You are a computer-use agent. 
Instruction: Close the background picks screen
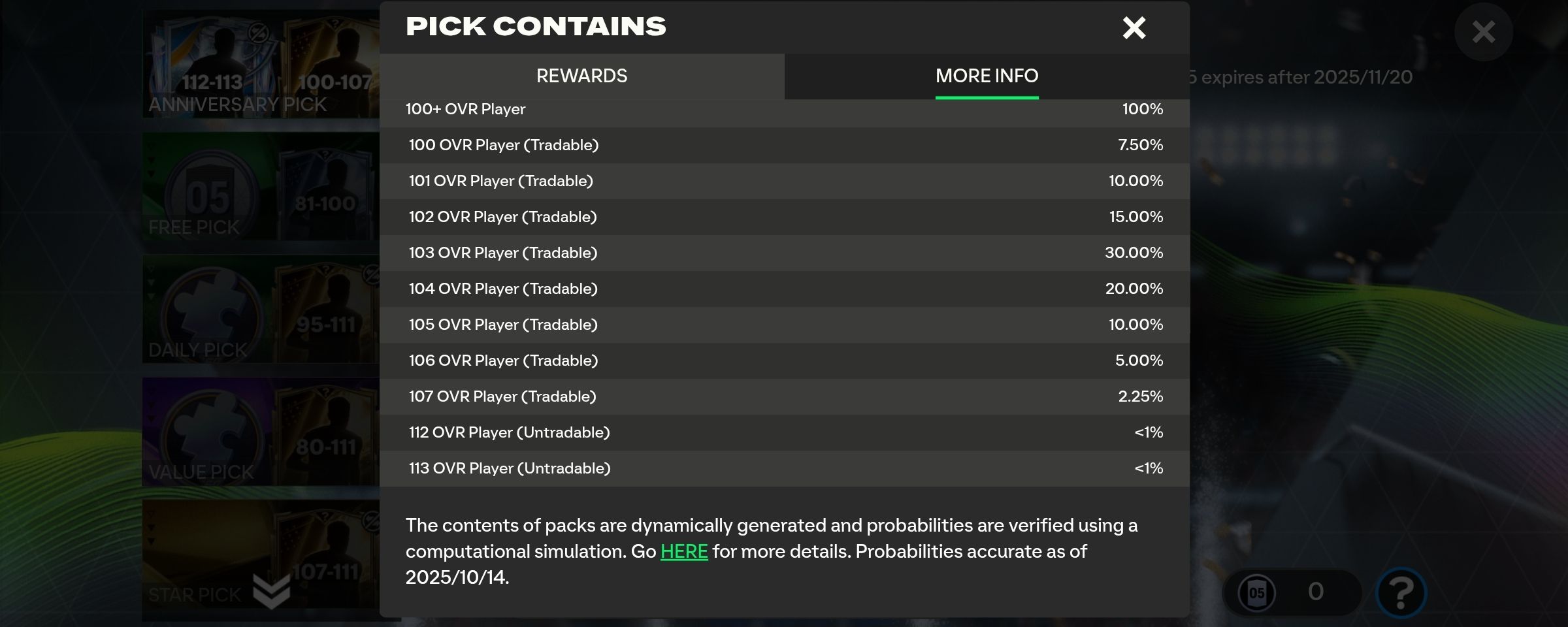click(x=1483, y=32)
